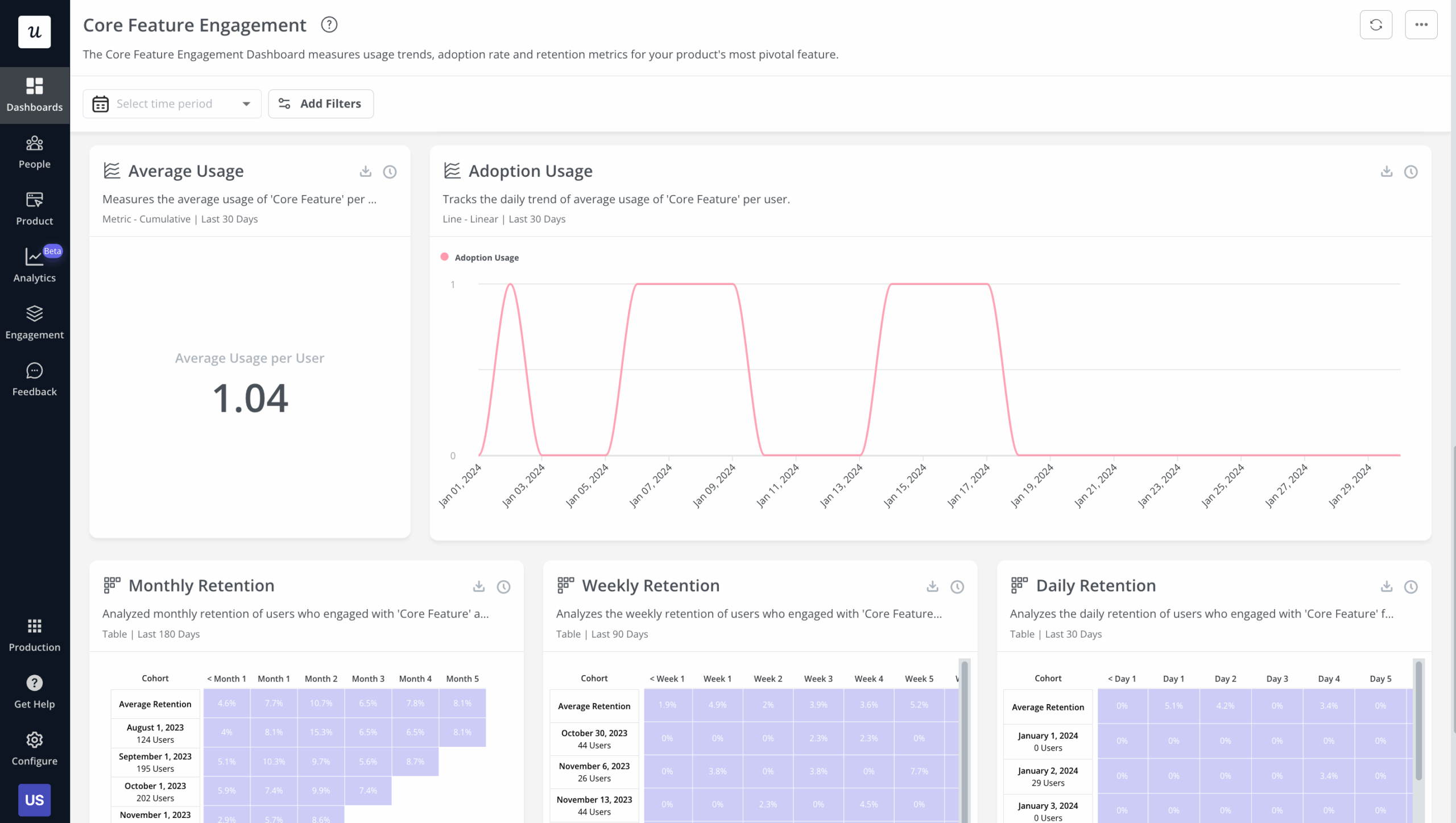Viewport: 1456px width, 823px height.
Task: Open the Production section
Action: 34,634
